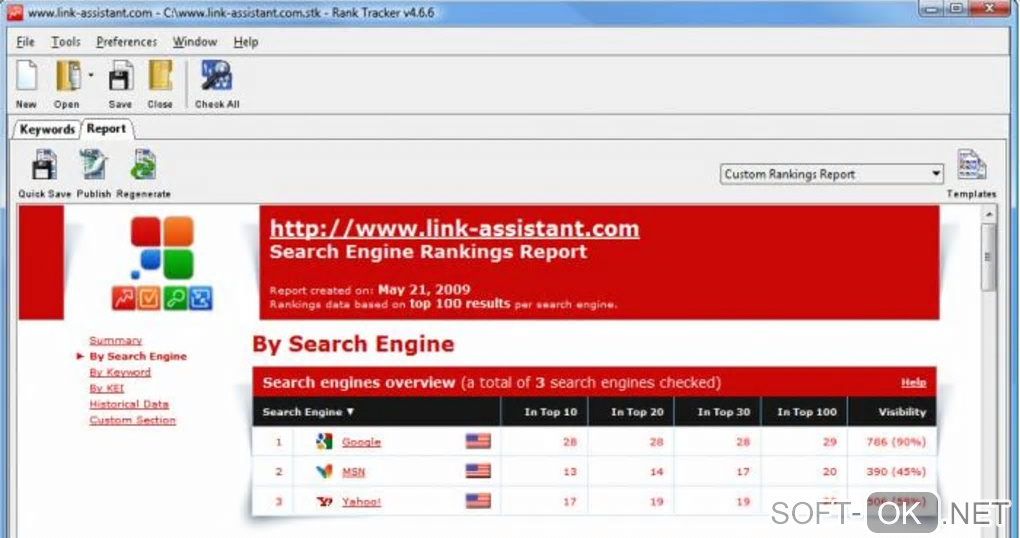Click the Google logo icon

[324, 442]
